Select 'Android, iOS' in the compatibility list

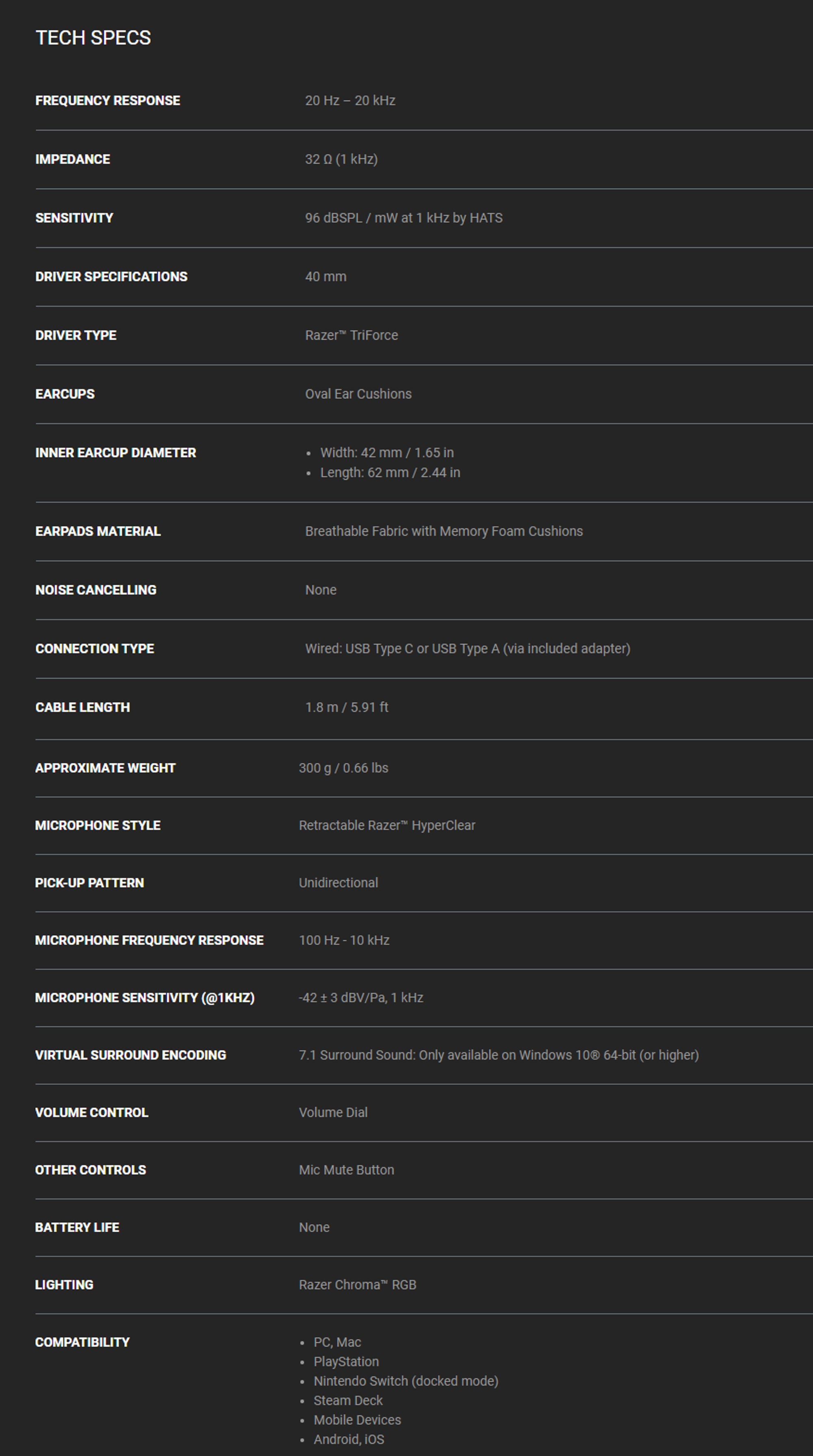point(349,1440)
